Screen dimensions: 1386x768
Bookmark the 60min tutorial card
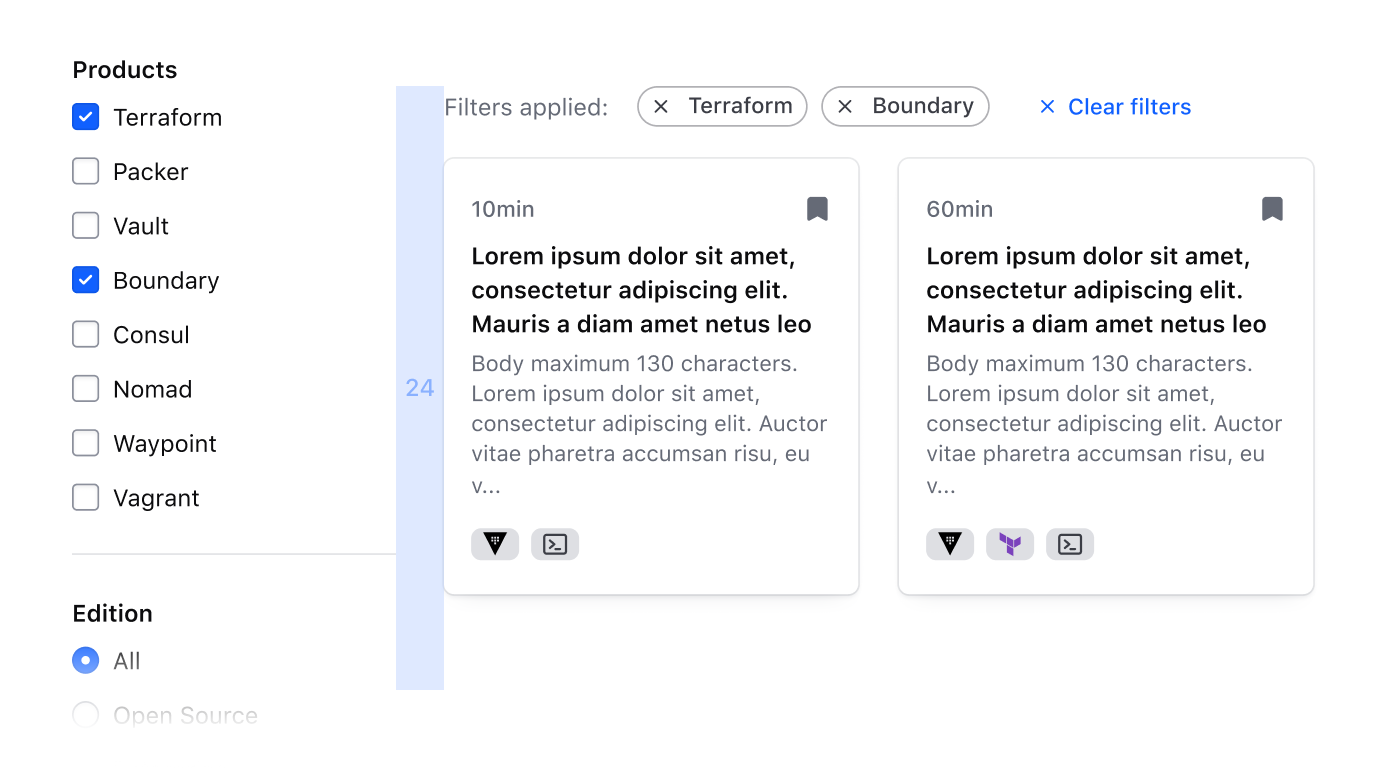[x=1272, y=209]
